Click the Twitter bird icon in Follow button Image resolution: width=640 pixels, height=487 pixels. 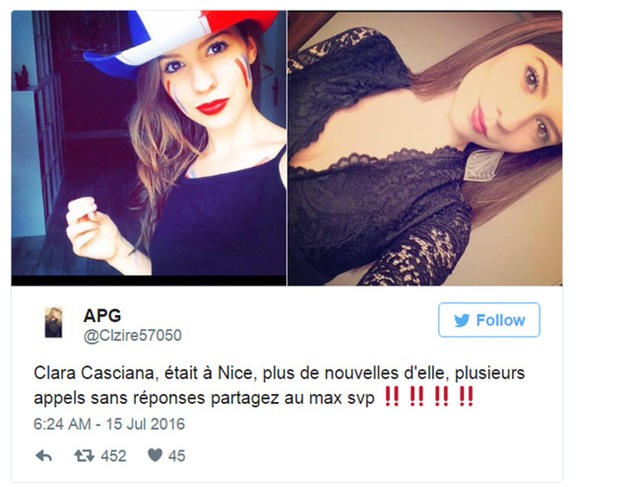(462, 320)
